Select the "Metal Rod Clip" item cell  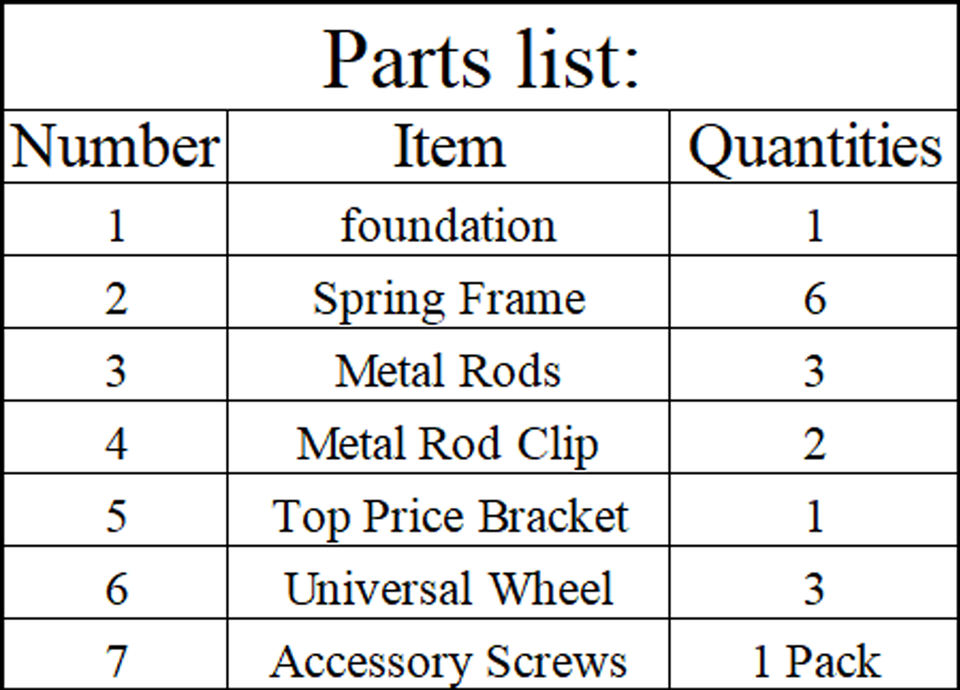tap(449, 443)
